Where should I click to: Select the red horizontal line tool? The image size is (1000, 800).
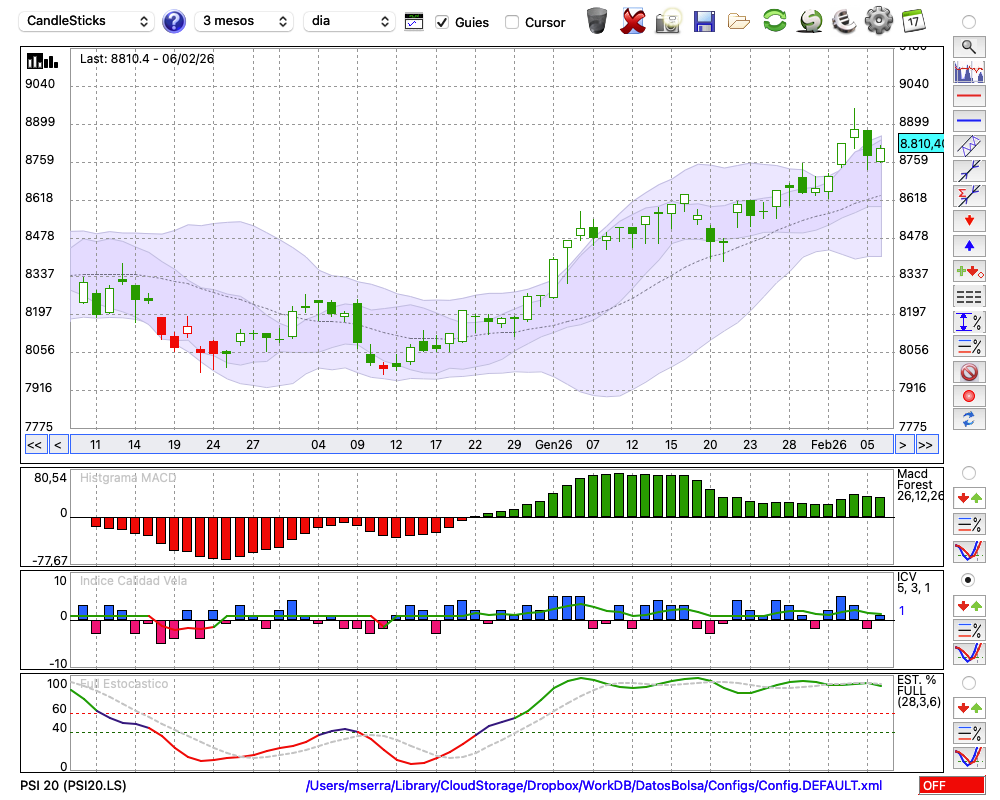968,97
